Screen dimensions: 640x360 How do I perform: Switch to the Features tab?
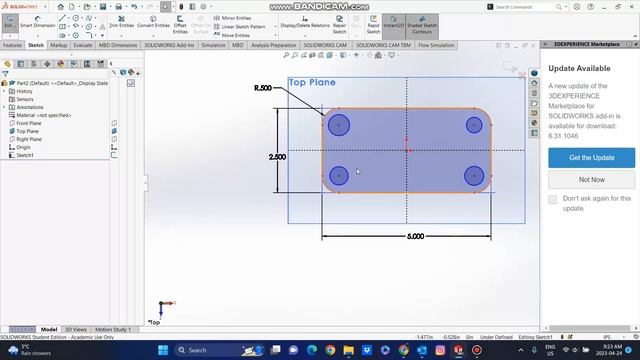pyautogui.click(x=12, y=45)
